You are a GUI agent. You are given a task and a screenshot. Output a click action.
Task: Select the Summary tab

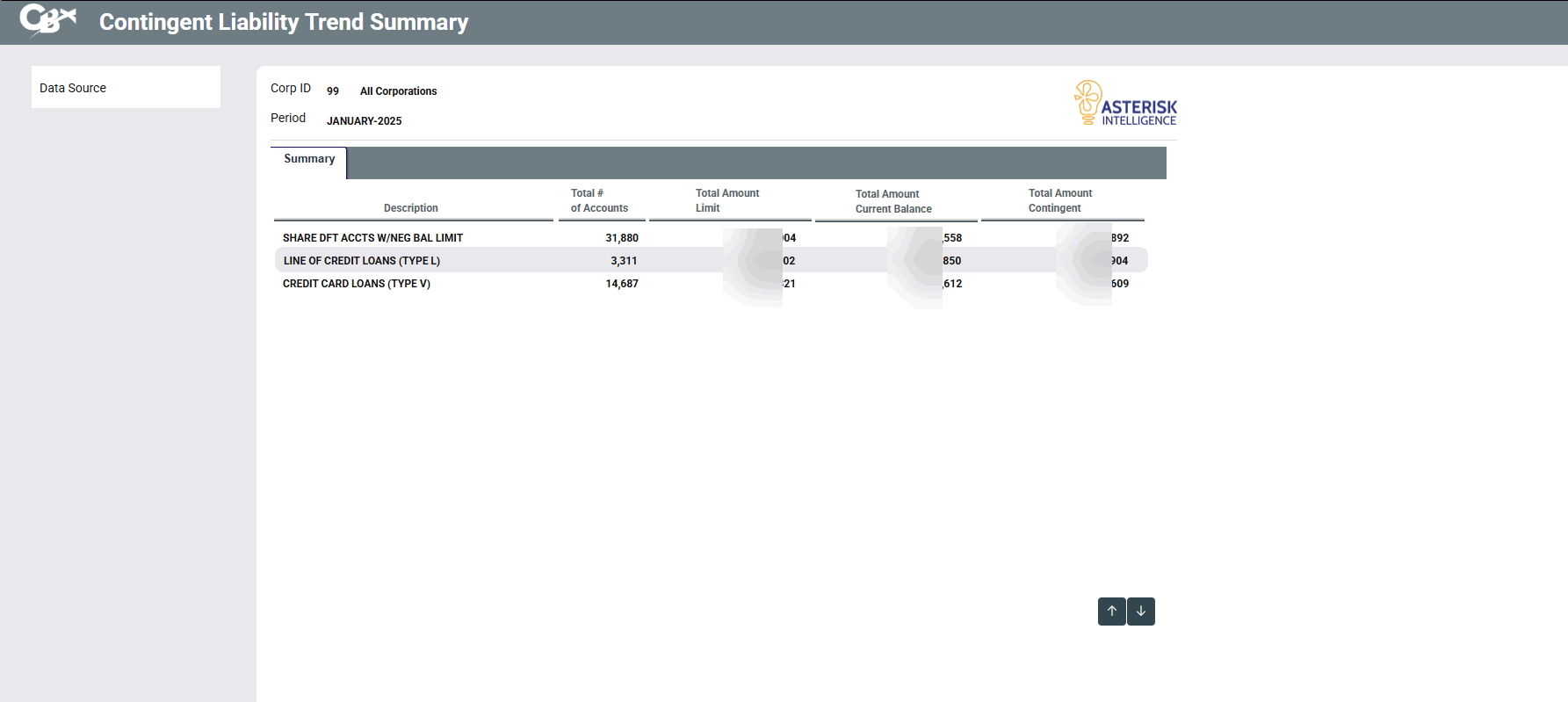click(x=309, y=160)
